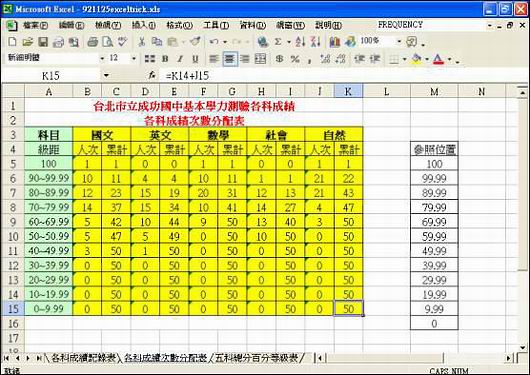The height and width of the screenshot is (375, 530).
Task: Merge and center cells icon
Action: point(260,59)
